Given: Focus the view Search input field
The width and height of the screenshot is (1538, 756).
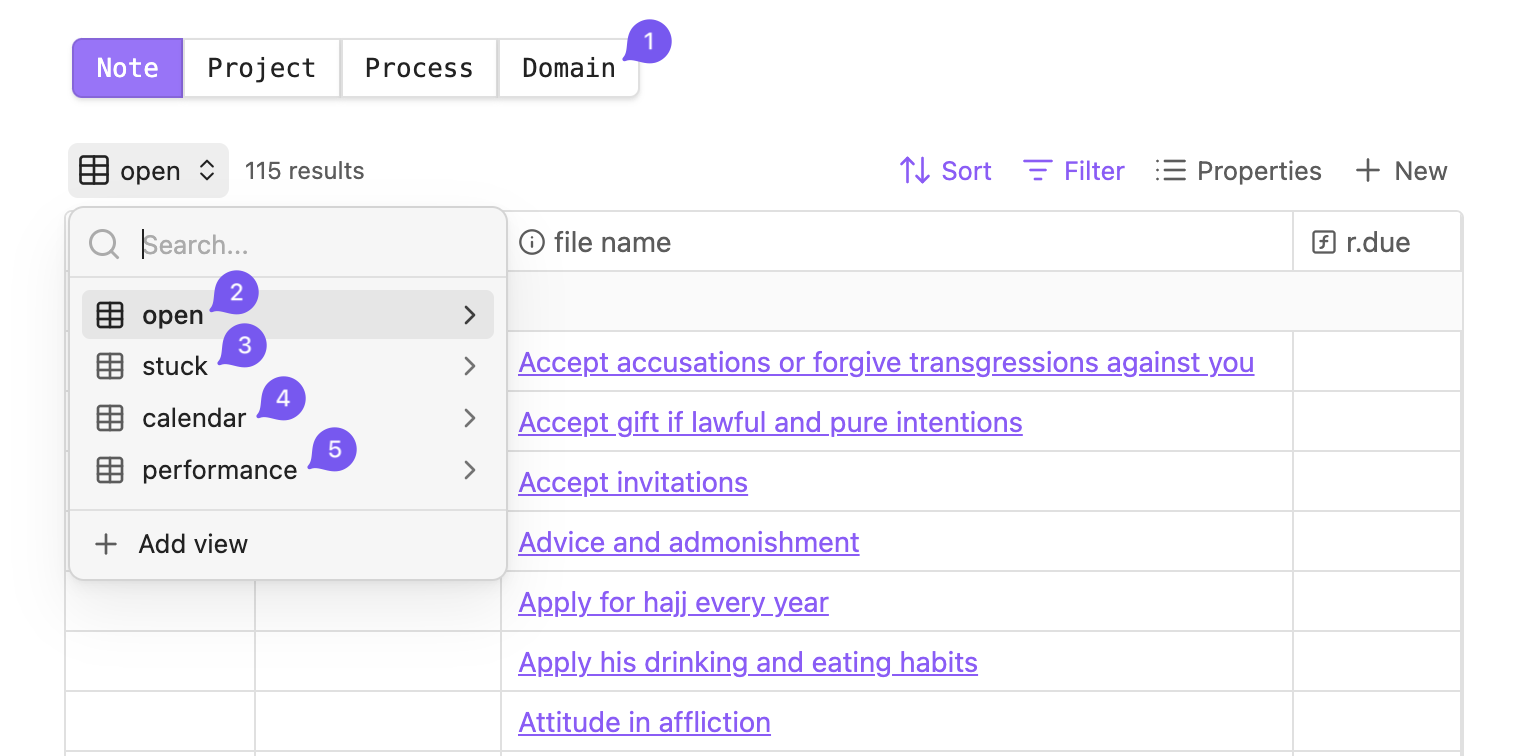Looking at the screenshot, I should point(310,244).
